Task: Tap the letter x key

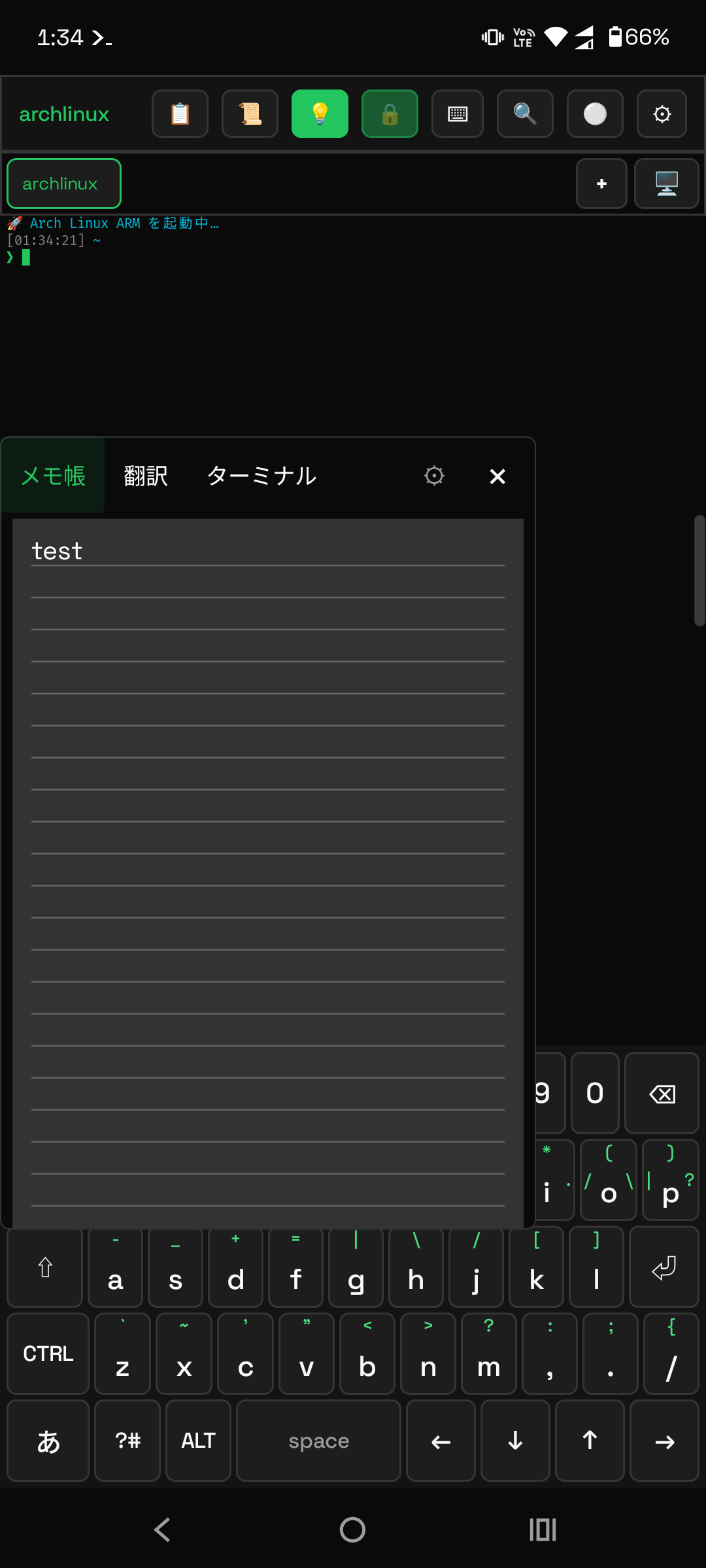Action: (184, 1354)
